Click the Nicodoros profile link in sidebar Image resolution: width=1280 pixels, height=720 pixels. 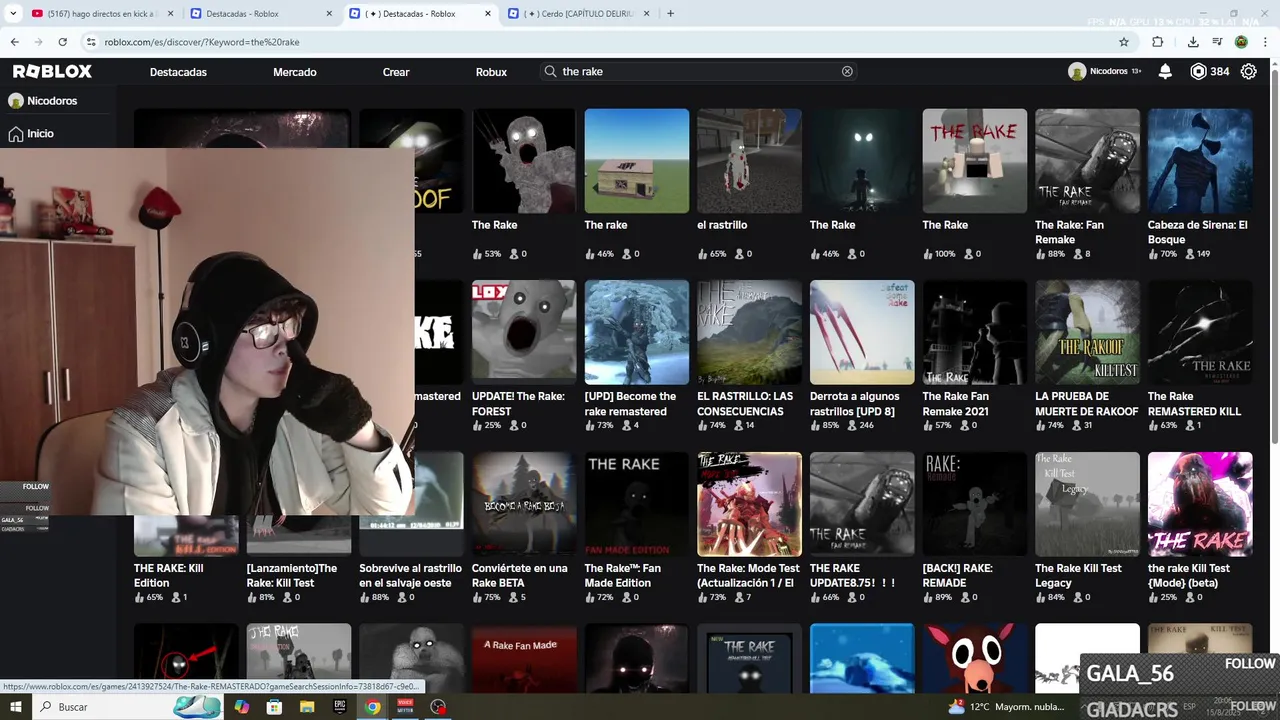[x=43, y=101]
